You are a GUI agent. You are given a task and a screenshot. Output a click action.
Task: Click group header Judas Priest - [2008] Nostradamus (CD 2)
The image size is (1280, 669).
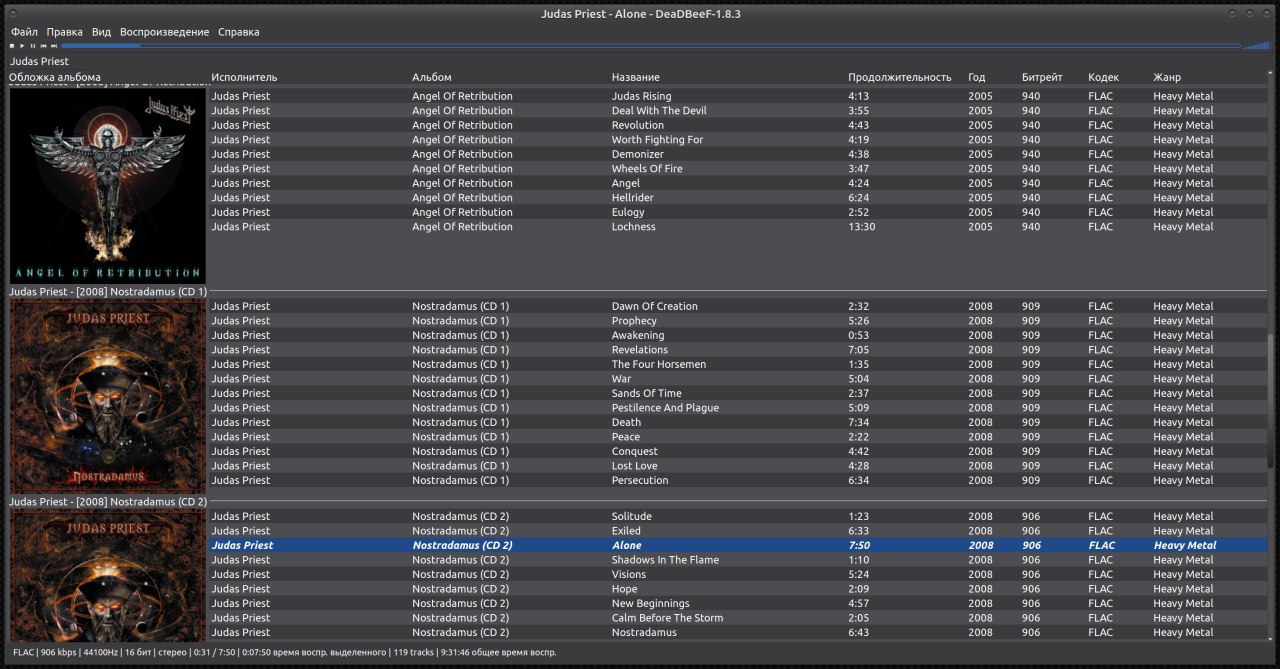coord(108,502)
